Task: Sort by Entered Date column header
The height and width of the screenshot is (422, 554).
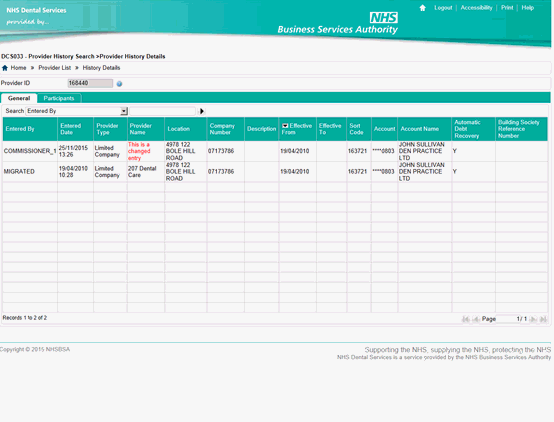Action: 75,129
